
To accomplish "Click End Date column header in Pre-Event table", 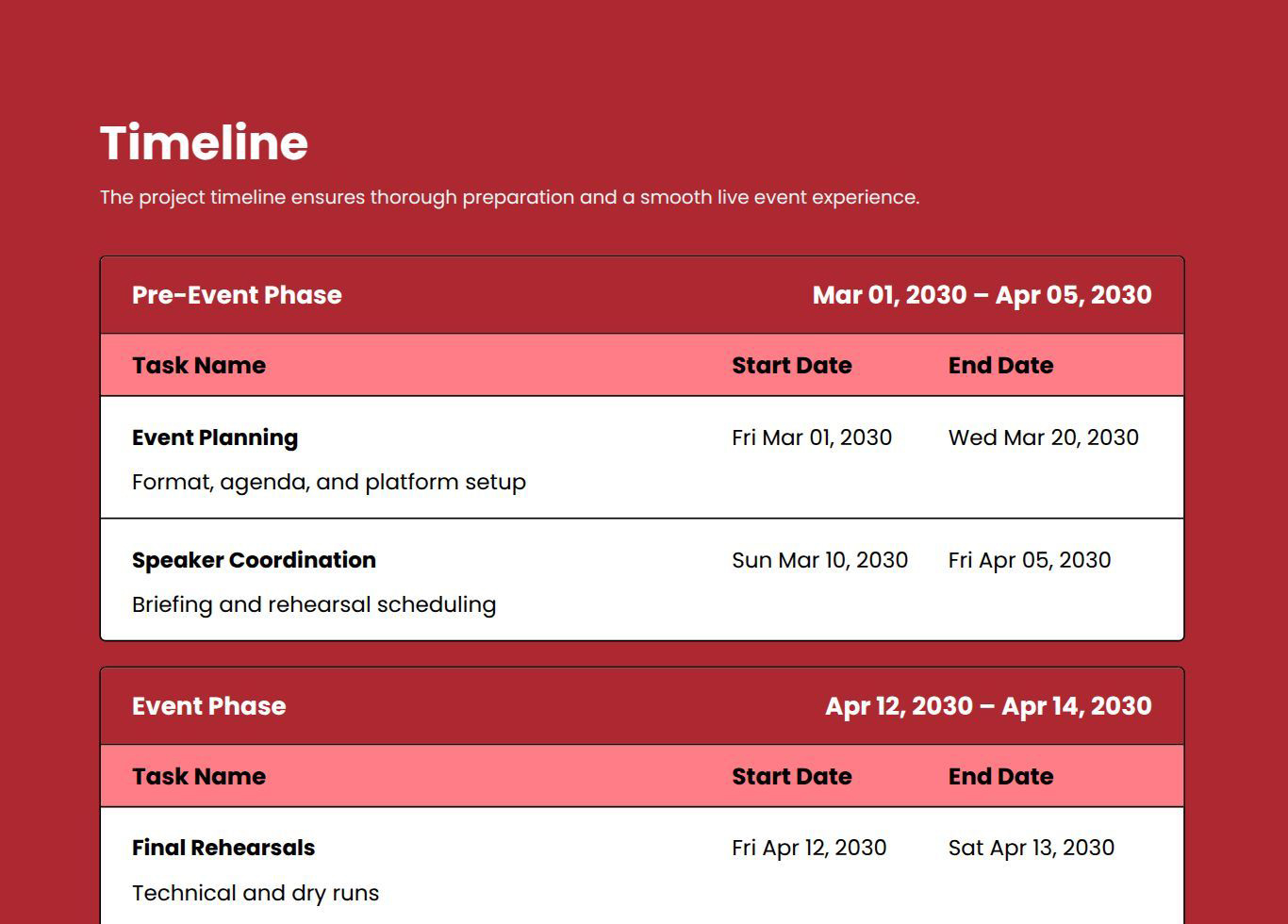I will (1000, 366).
